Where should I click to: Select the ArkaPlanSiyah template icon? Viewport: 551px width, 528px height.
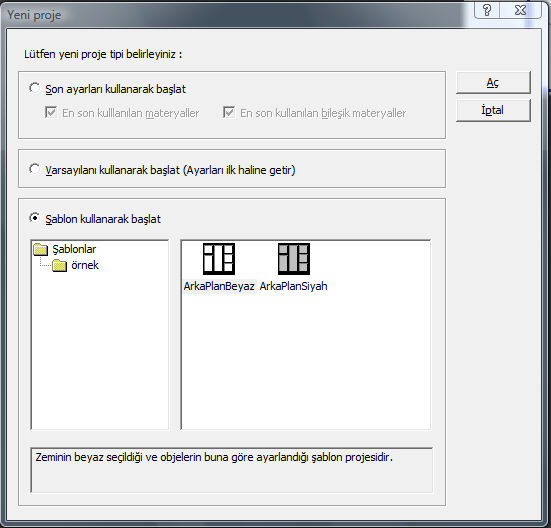coord(294,259)
